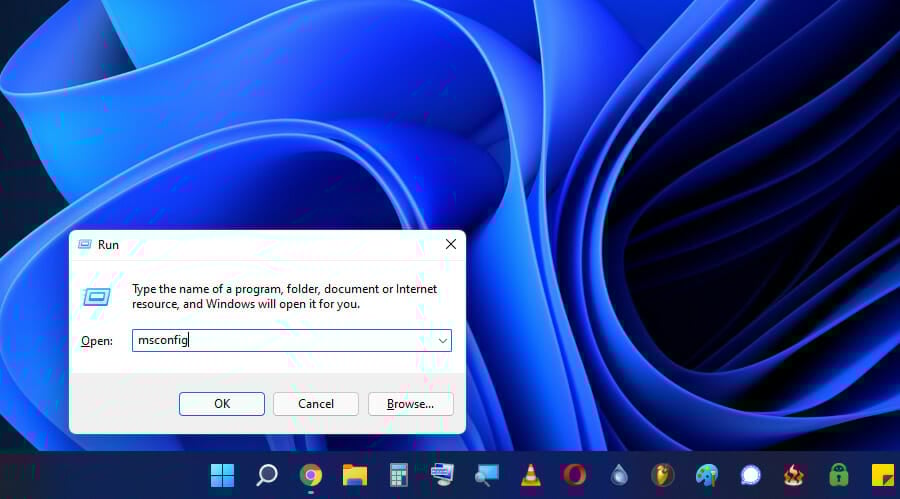Click the Run program icon beside description

97,297
